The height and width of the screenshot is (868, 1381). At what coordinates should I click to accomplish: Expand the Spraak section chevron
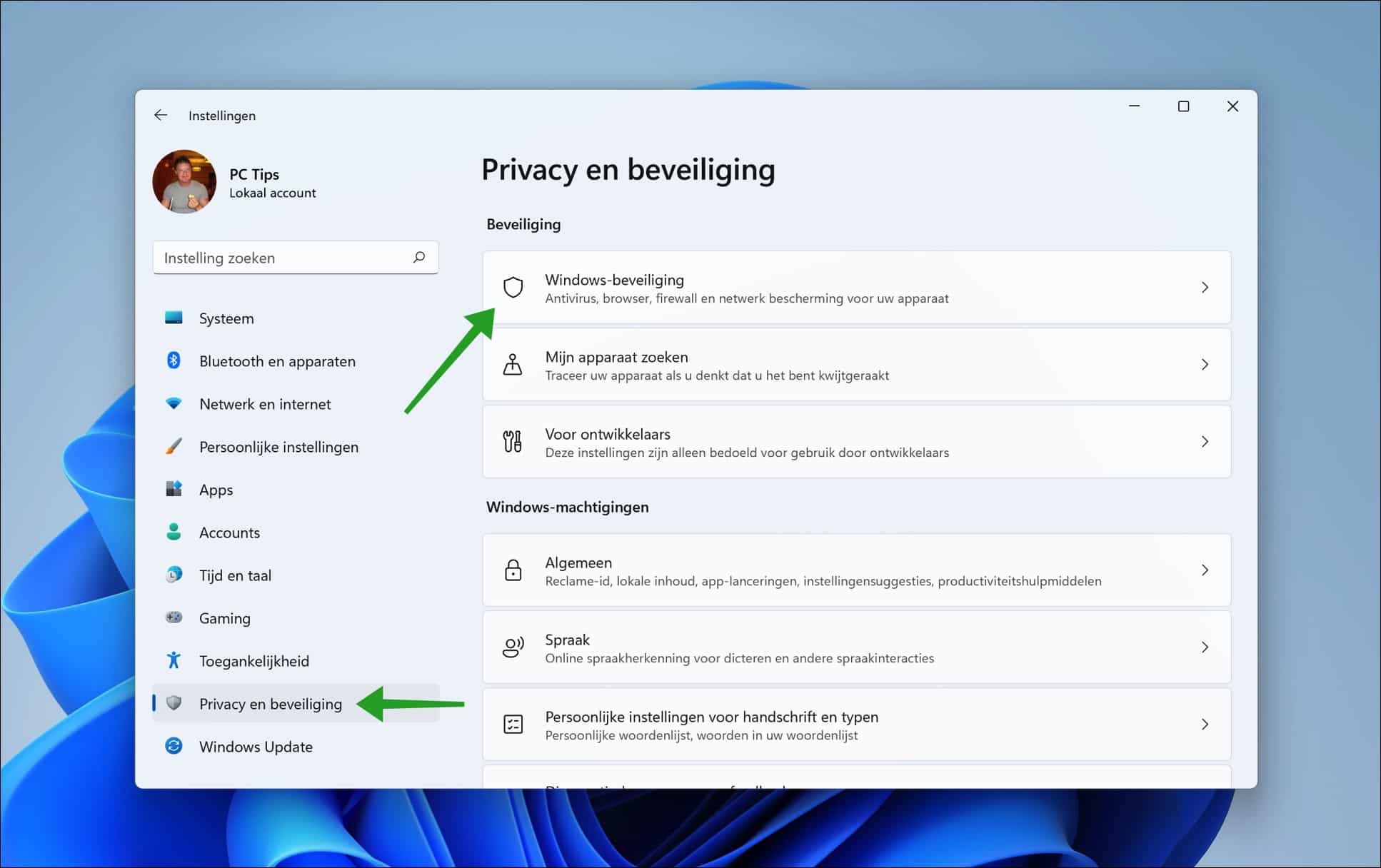(x=1205, y=647)
